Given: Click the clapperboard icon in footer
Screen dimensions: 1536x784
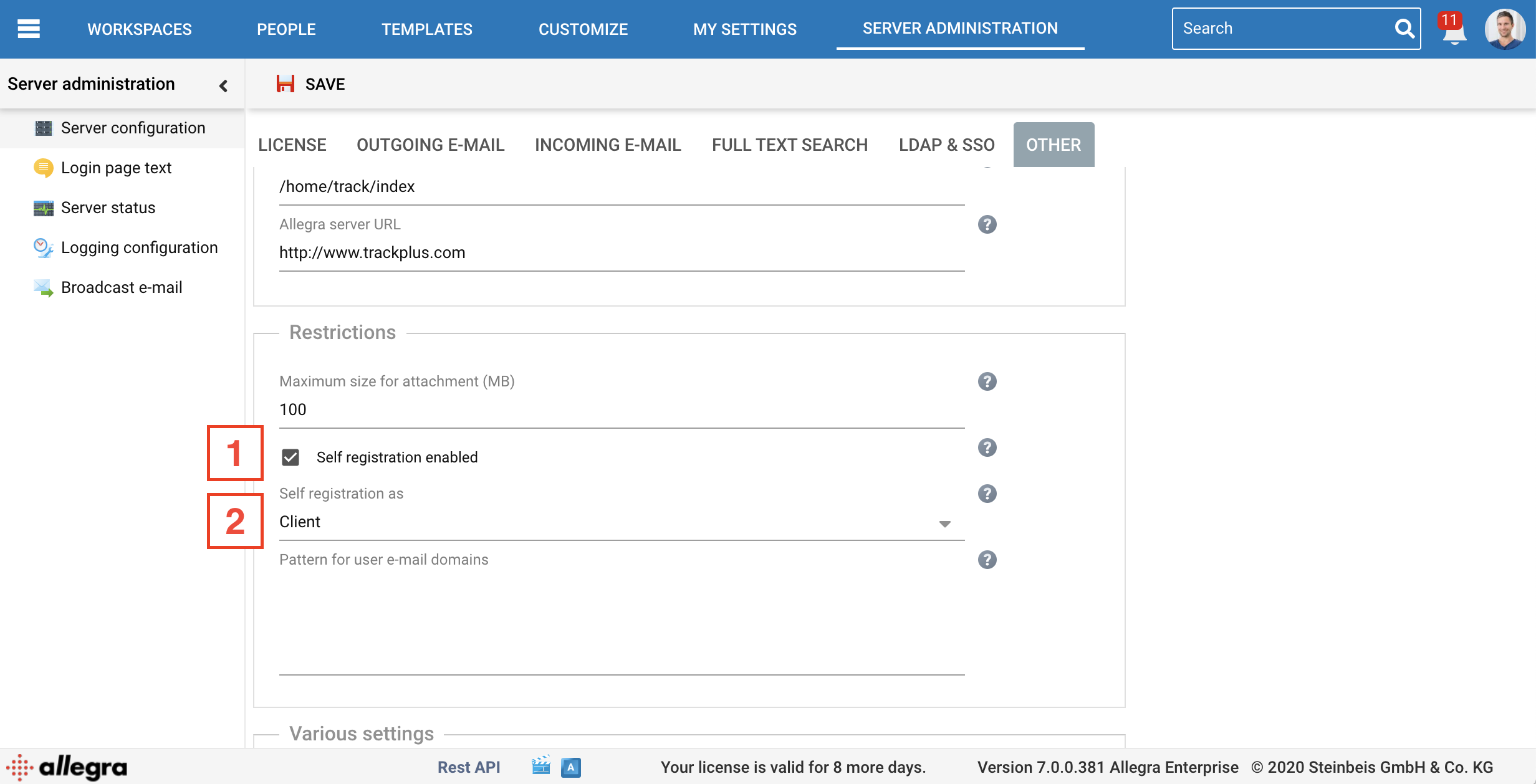Looking at the screenshot, I should coord(540,766).
